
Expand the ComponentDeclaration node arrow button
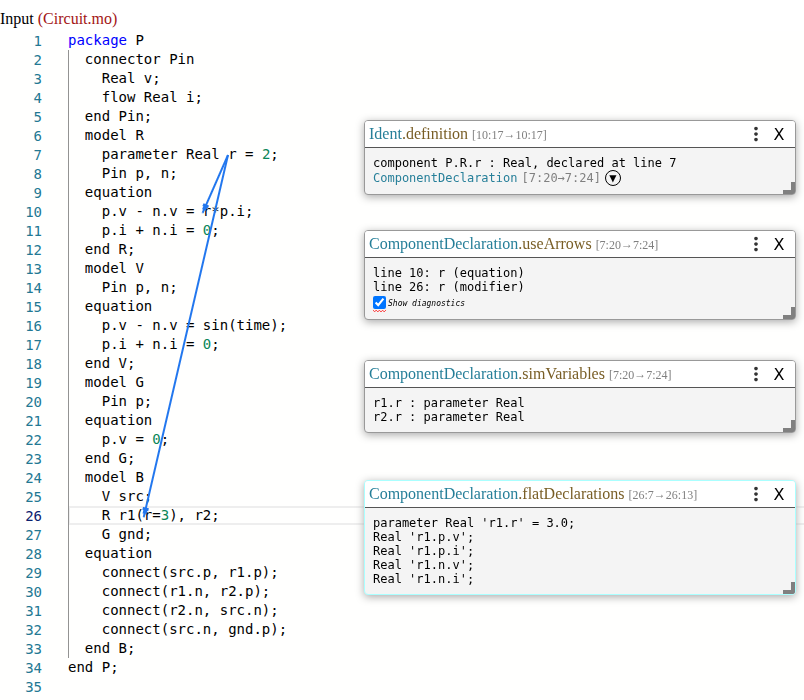(613, 178)
